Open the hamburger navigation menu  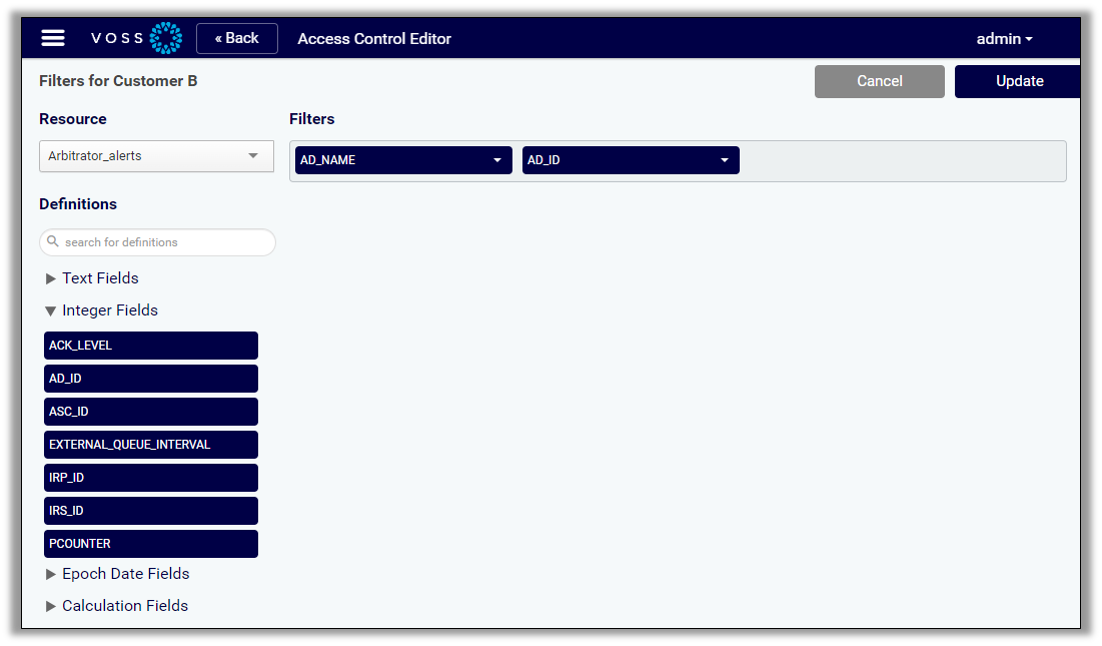click(x=53, y=38)
